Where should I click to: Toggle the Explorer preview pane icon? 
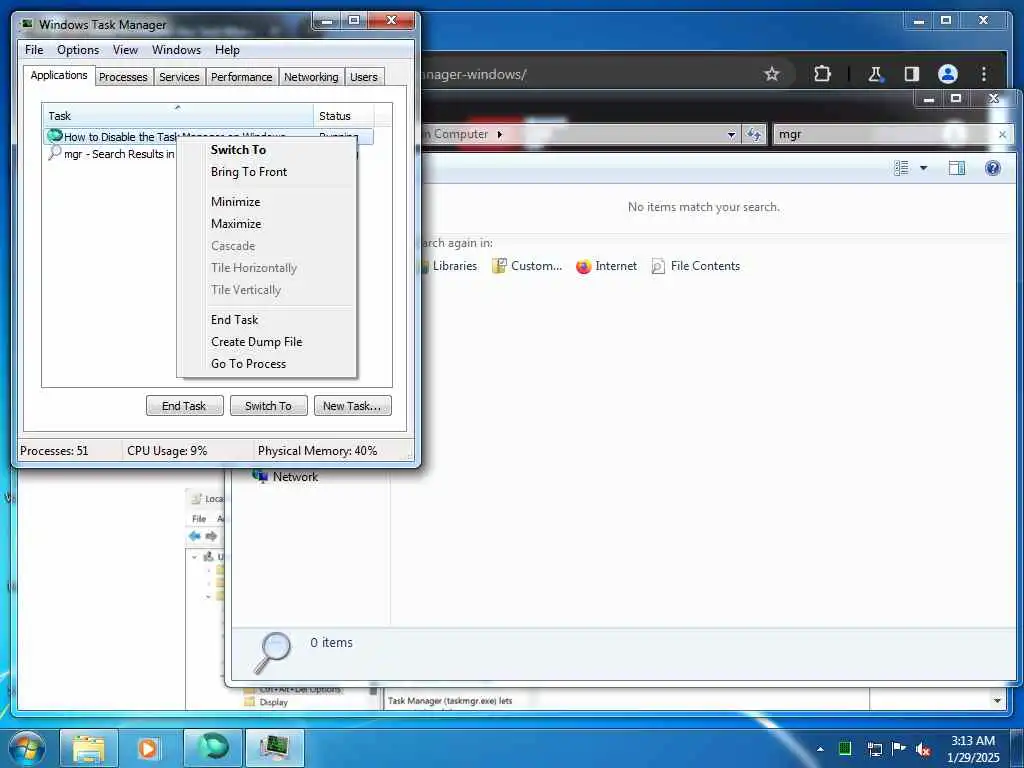(x=957, y=168)
